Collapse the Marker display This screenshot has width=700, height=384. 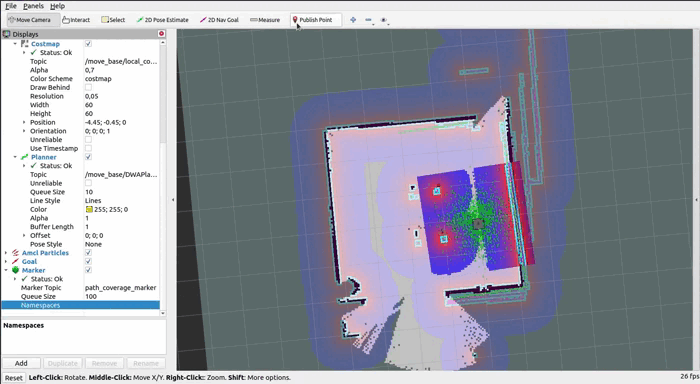coord(6,270)
